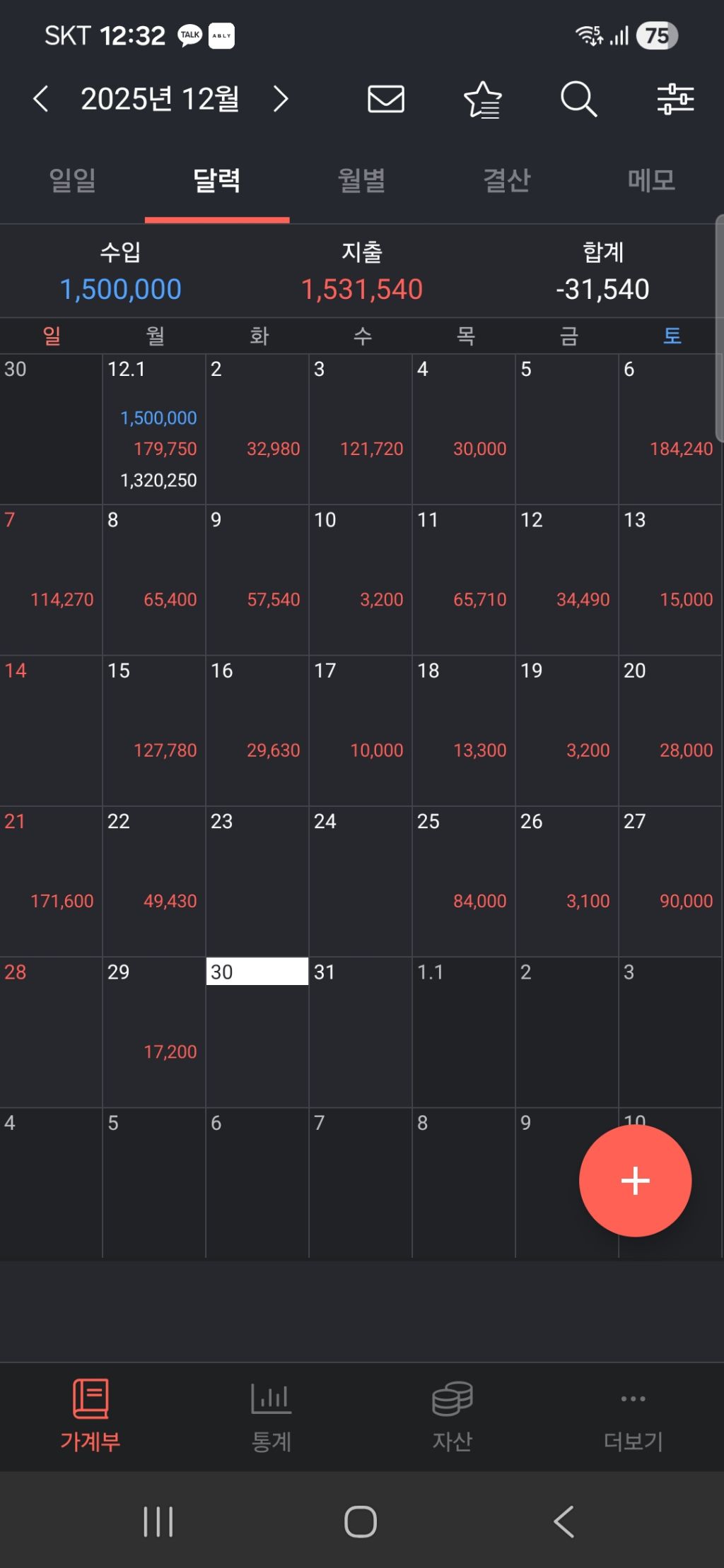Image resolution: width=724 pixels, height=1568 pixels.
Task: Go to previous month with left chevron
Action: tap(41, 99)
